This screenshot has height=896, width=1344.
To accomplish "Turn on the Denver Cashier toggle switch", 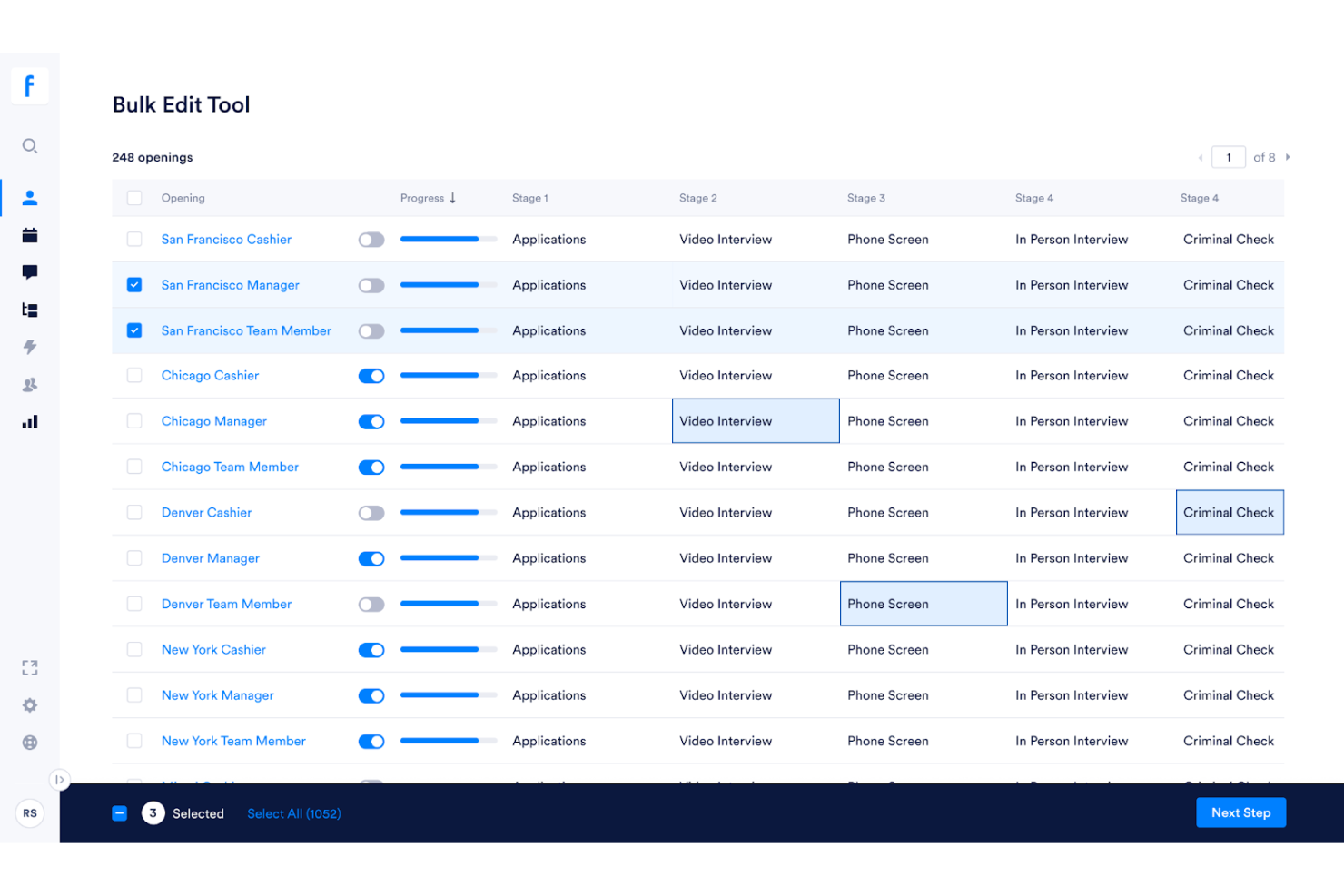I will [371, 513].
